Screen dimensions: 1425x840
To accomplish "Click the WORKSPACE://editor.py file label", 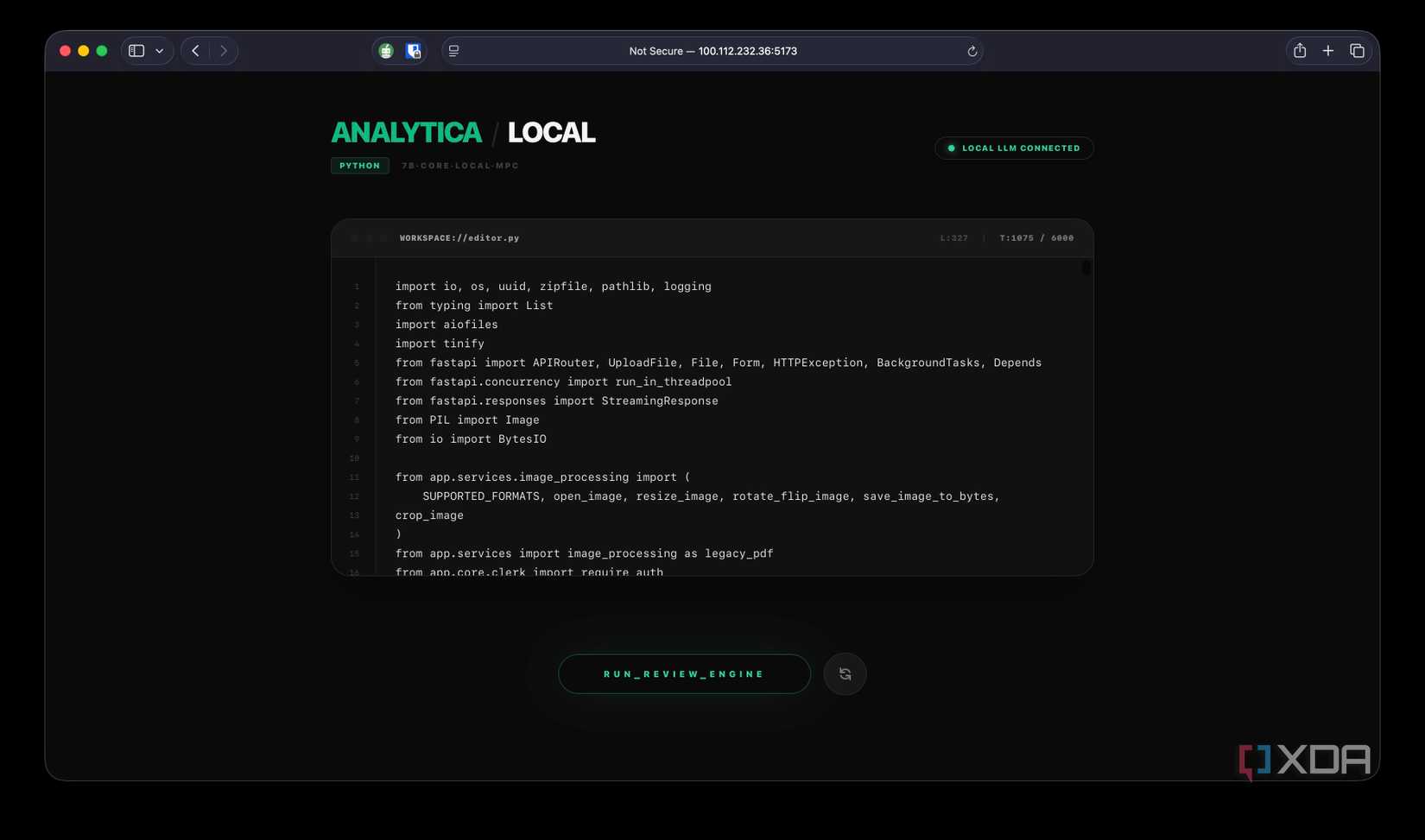I will coord(459,238).
